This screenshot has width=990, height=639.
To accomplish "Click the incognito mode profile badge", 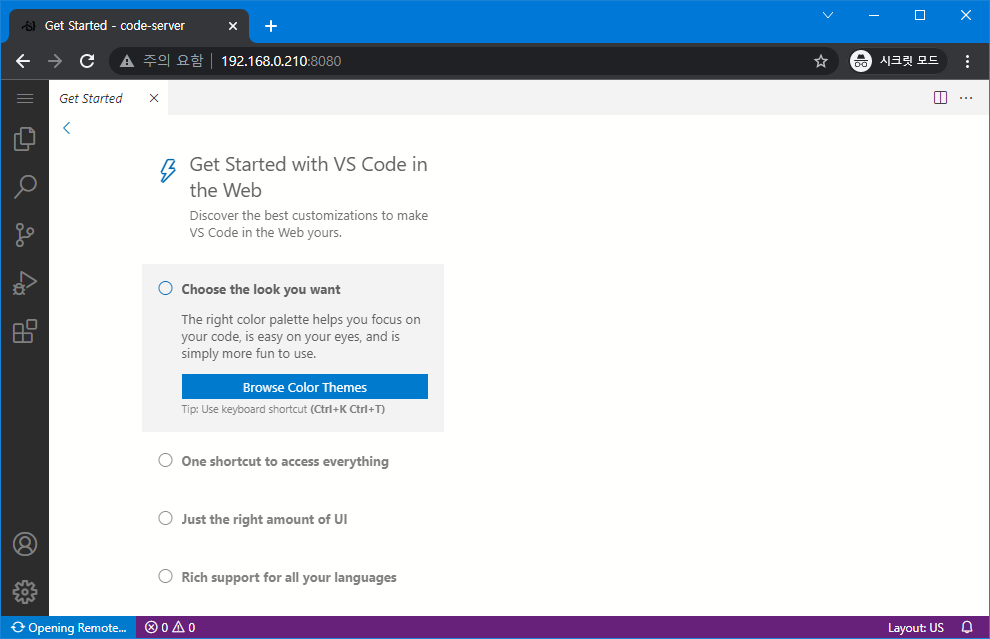I will tap(897, 61).
